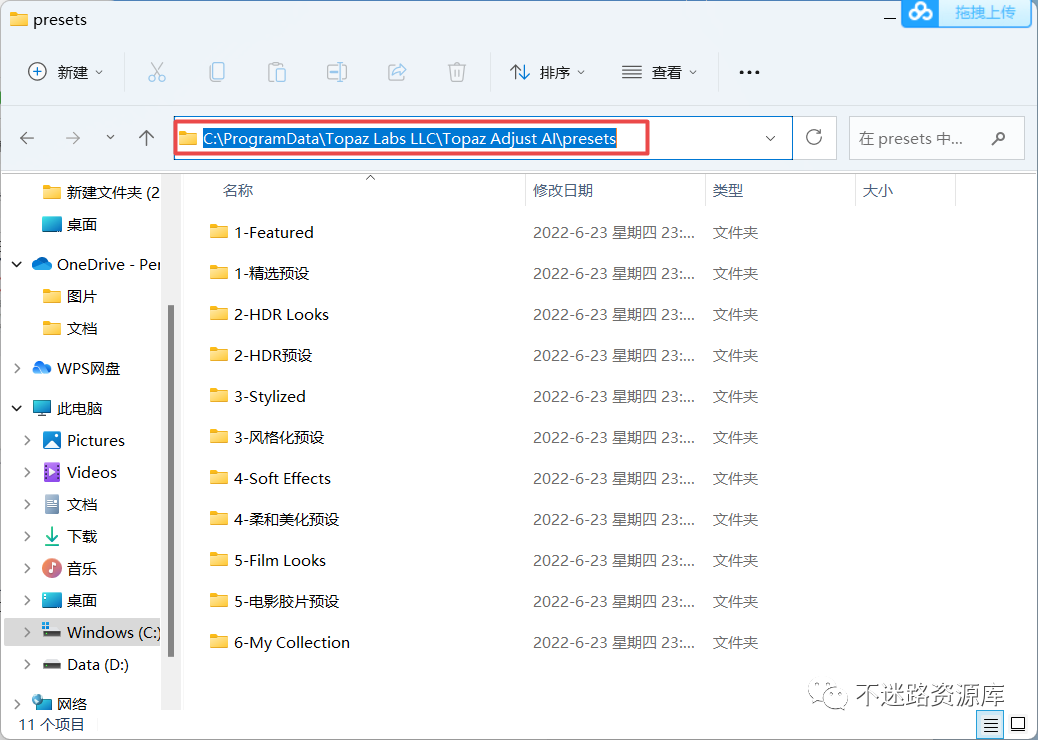Go forward with the right arrow

coord(73,138)
